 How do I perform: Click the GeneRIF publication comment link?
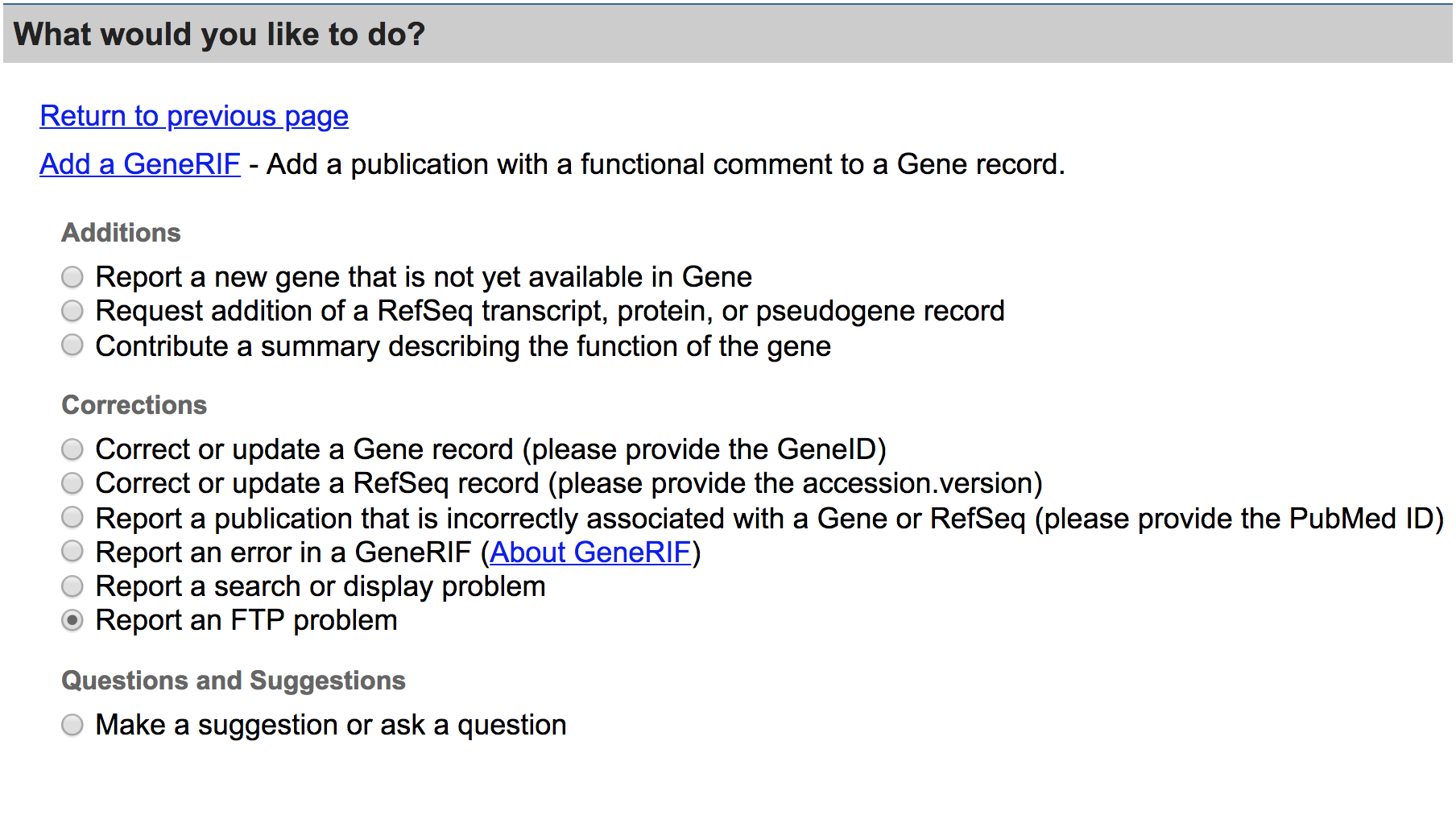coord(139,164)
